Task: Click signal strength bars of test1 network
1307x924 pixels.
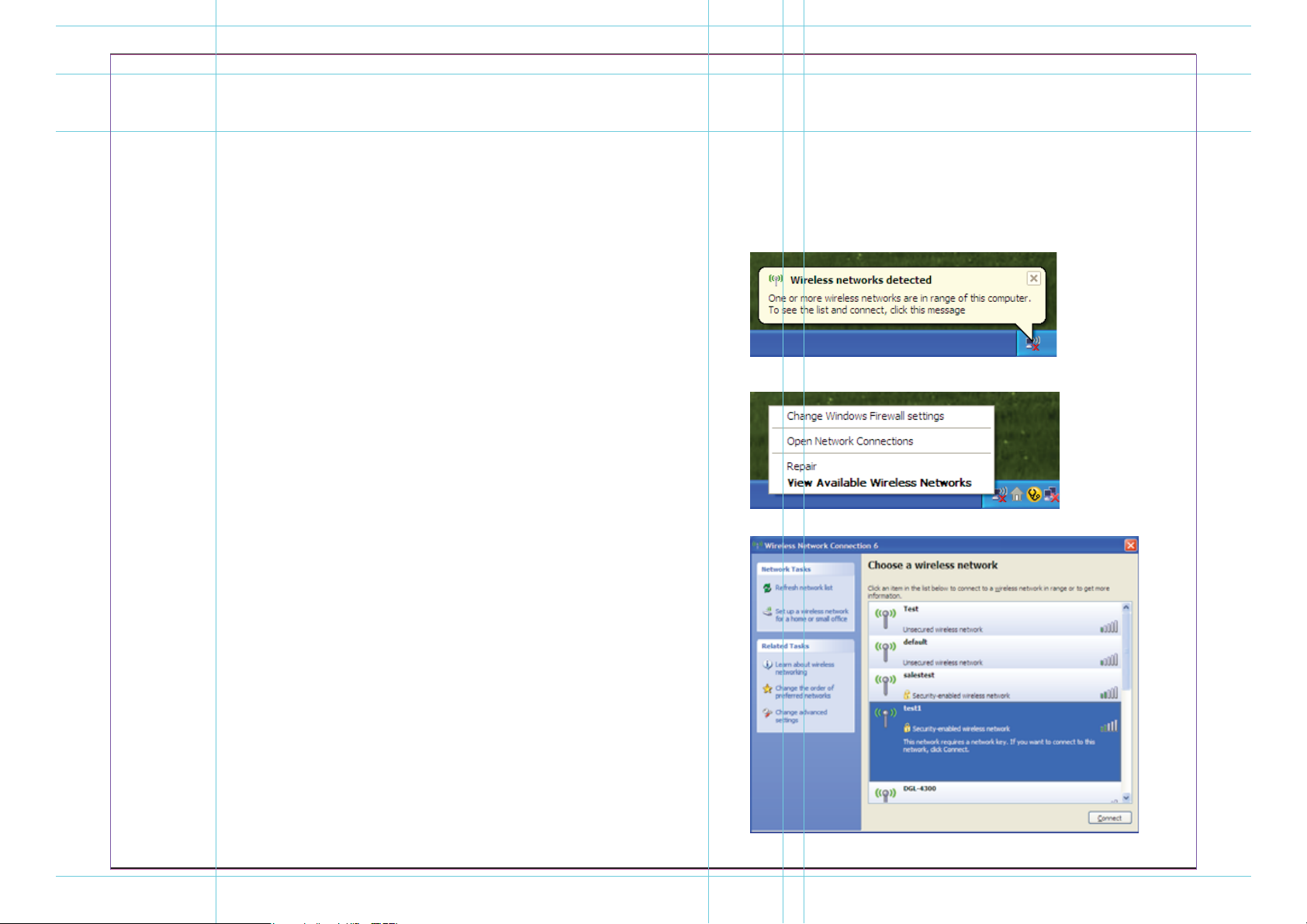Action: (x=1108, y=726)
